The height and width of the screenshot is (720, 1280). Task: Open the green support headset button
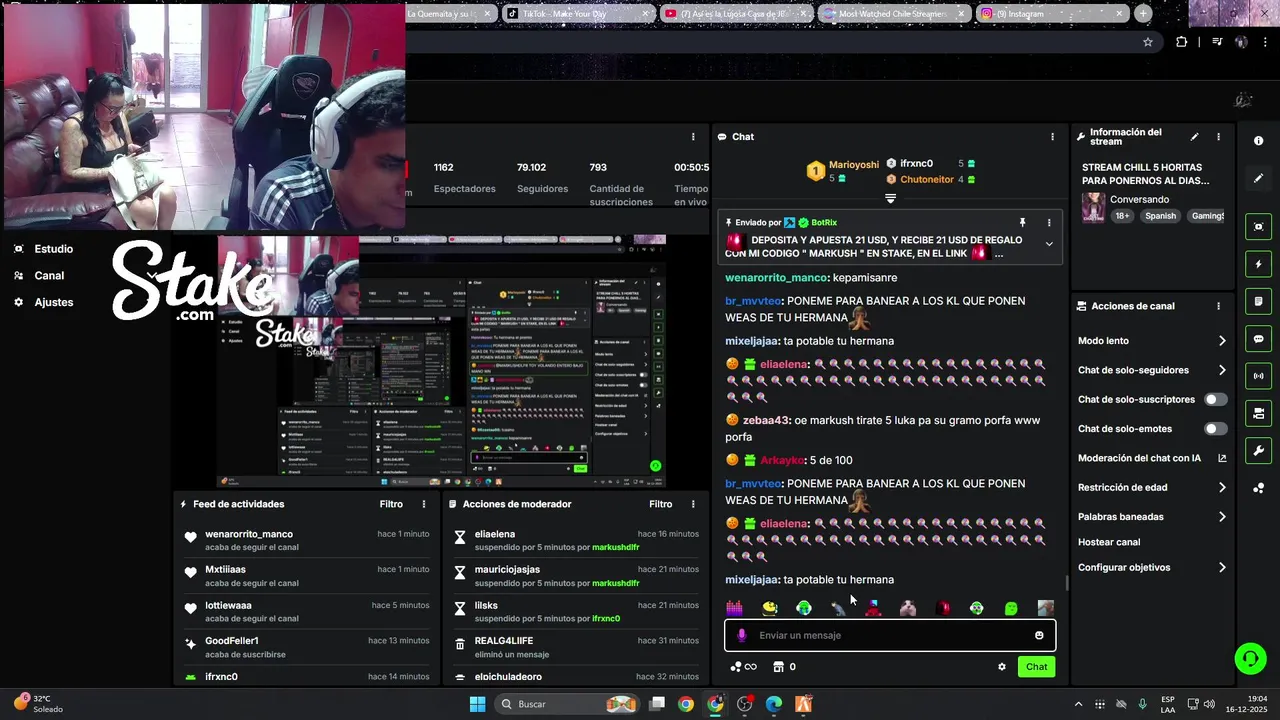(1249, 658)
